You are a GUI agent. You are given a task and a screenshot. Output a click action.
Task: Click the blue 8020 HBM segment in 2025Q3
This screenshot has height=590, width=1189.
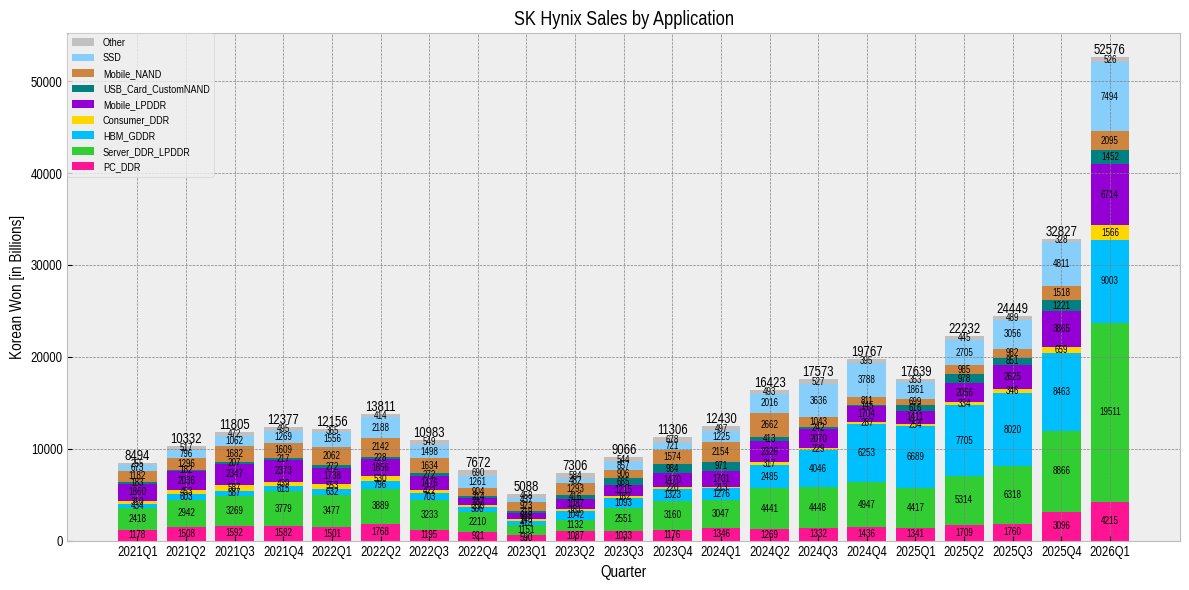(x=1012, y=429)
